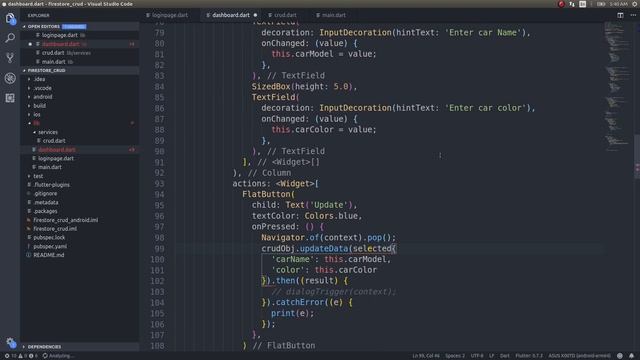Expand the Dependencies section
640x360 pixels.
(80, 347)
